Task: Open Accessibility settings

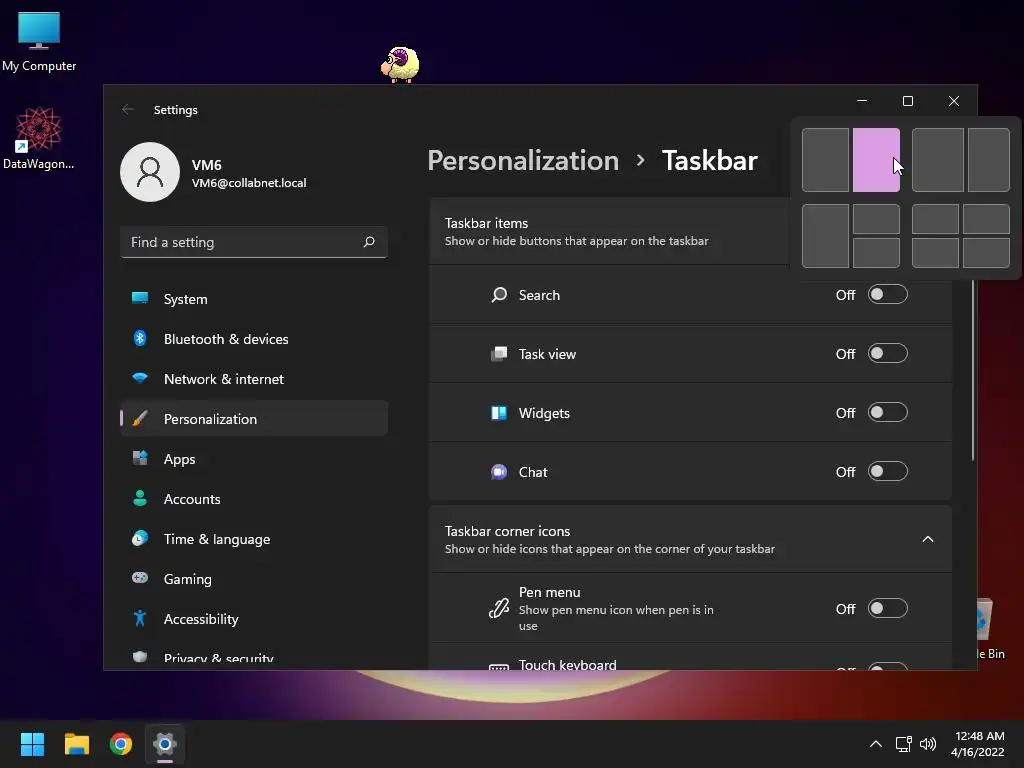Action: pyautogui.click(x=254, y=619)
